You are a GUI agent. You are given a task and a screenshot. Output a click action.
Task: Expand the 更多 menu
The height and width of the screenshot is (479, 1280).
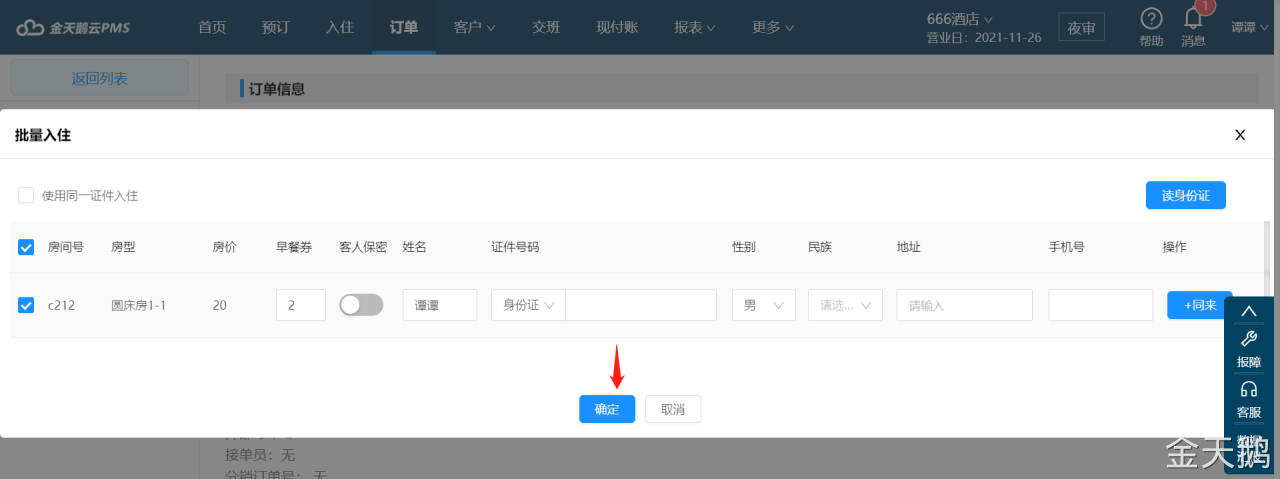[x=773, y=27]
